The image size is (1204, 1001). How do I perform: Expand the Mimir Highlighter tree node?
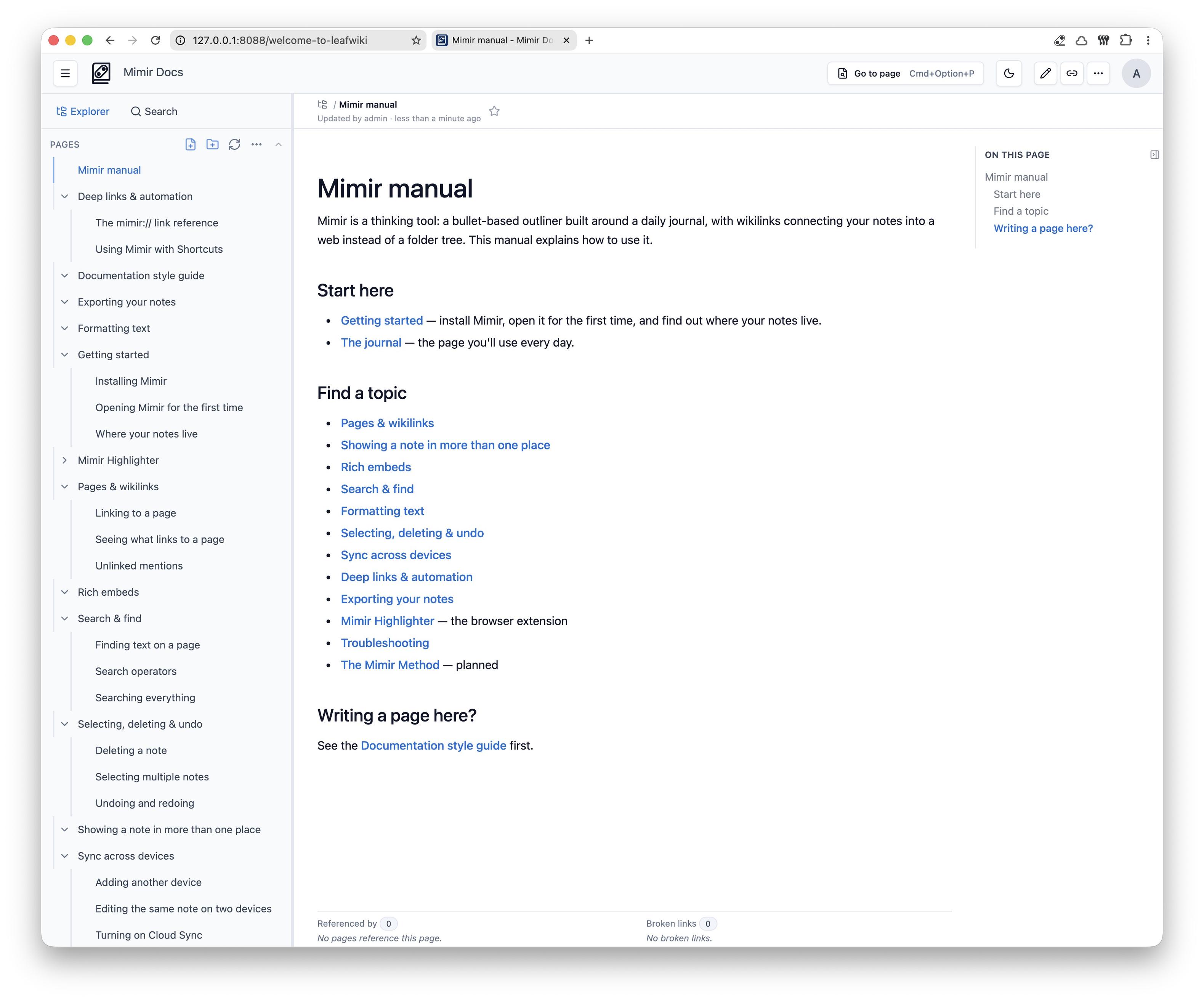[x=65, y=460]
